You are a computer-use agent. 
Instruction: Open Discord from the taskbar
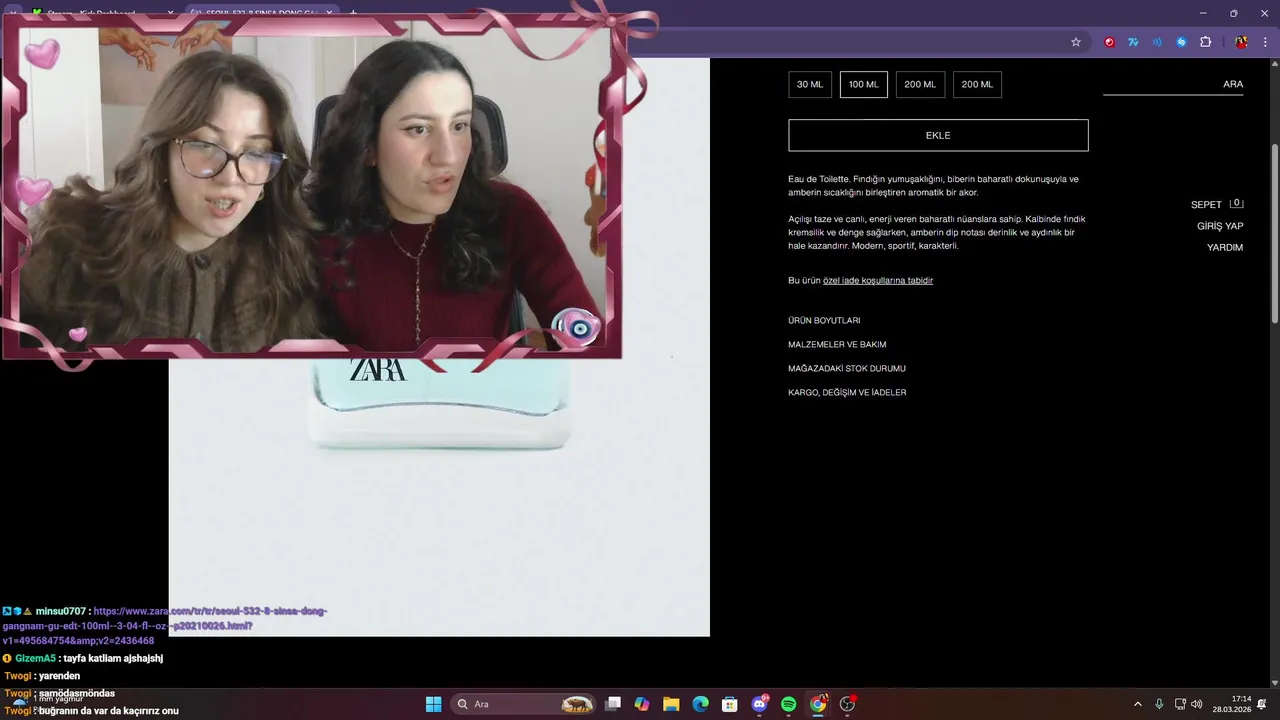pyautogui.click(x=759, y=704)
